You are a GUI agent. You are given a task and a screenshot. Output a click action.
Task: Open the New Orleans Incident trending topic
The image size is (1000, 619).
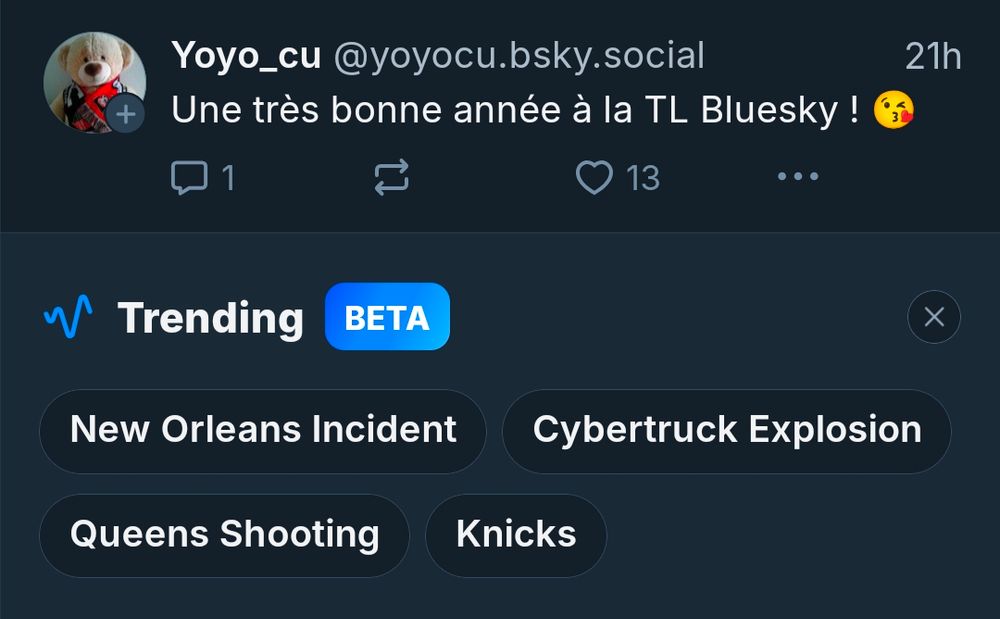pos(262,430)
